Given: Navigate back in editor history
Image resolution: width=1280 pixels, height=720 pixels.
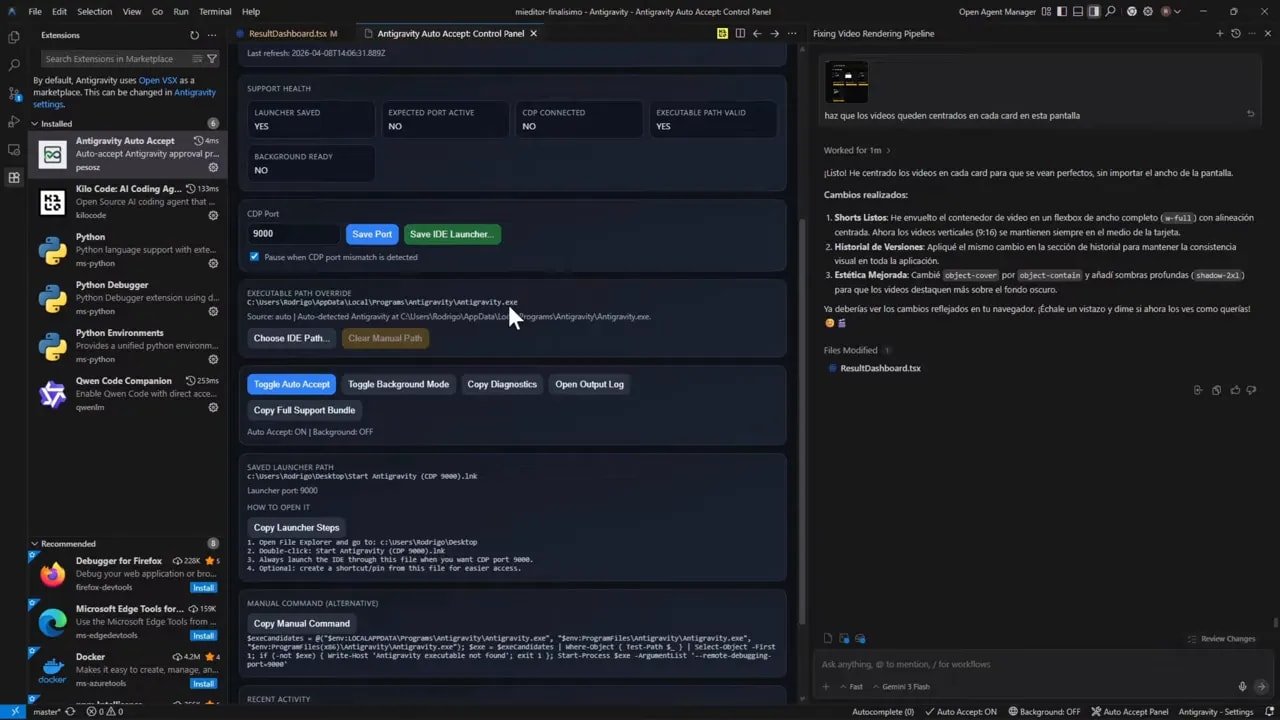Looking at the screenshot, I should tap(757, 33).
